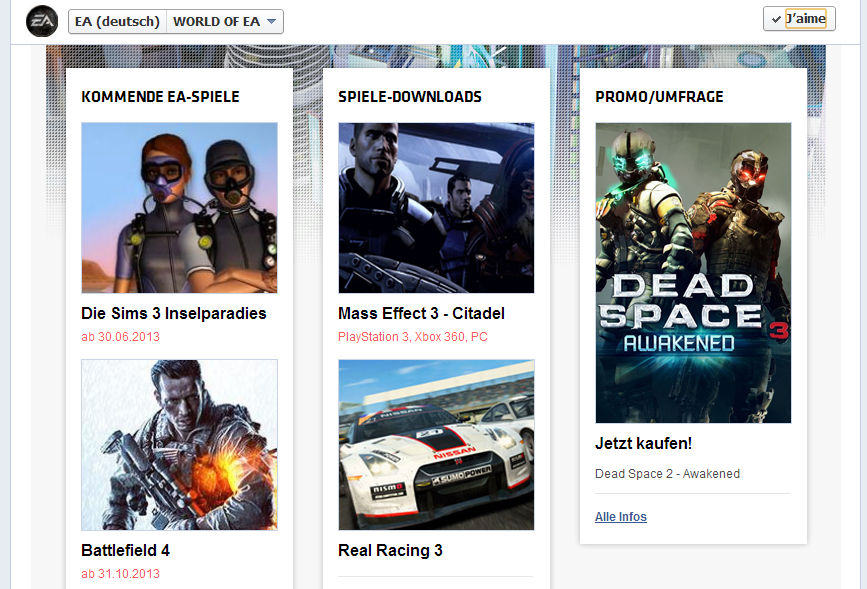The image size is (867, 589).
Task: Select the ab 30.06.2013 release date text
Action: click(x=121, y=337)
